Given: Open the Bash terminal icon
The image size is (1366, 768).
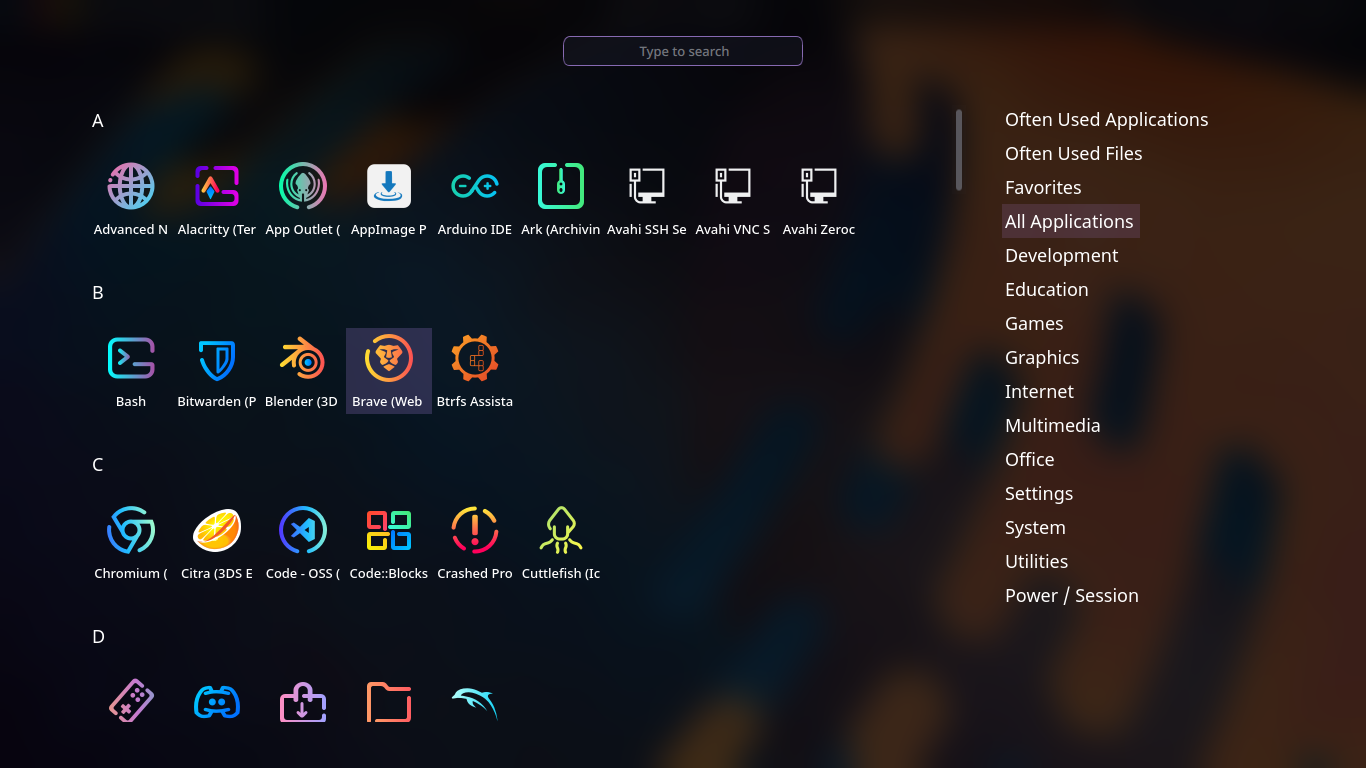Looking at the screenshot, I should (x=131, y=359).
